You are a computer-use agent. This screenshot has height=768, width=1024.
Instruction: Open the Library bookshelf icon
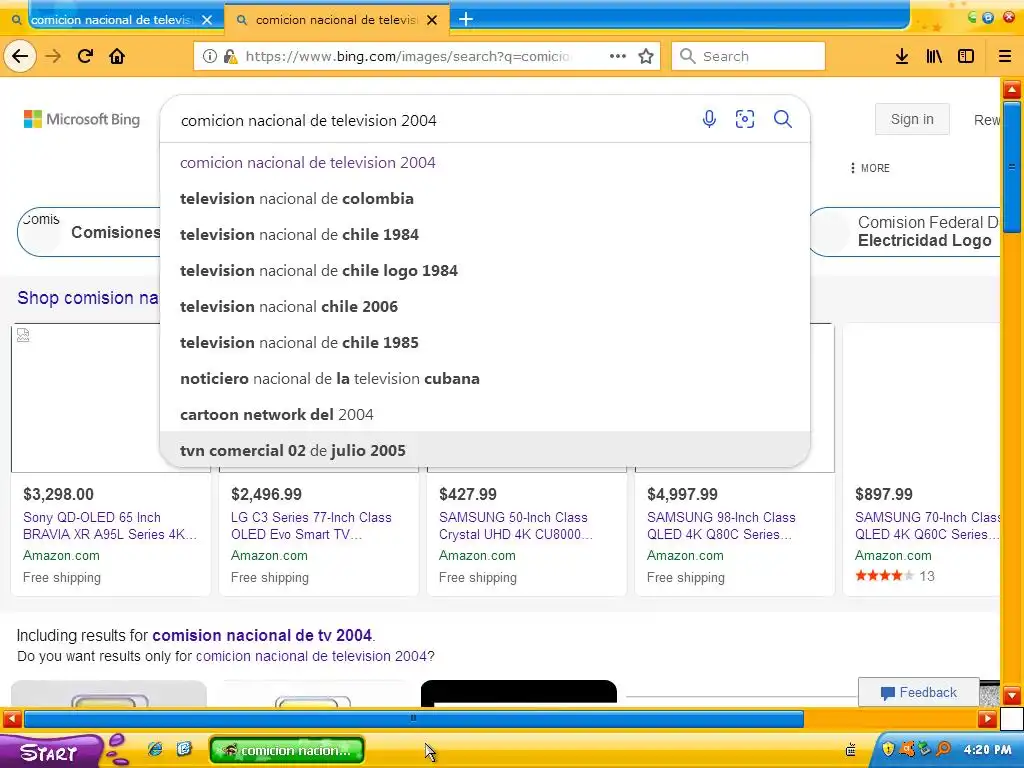pyautogui.click(x=934, y=56)
